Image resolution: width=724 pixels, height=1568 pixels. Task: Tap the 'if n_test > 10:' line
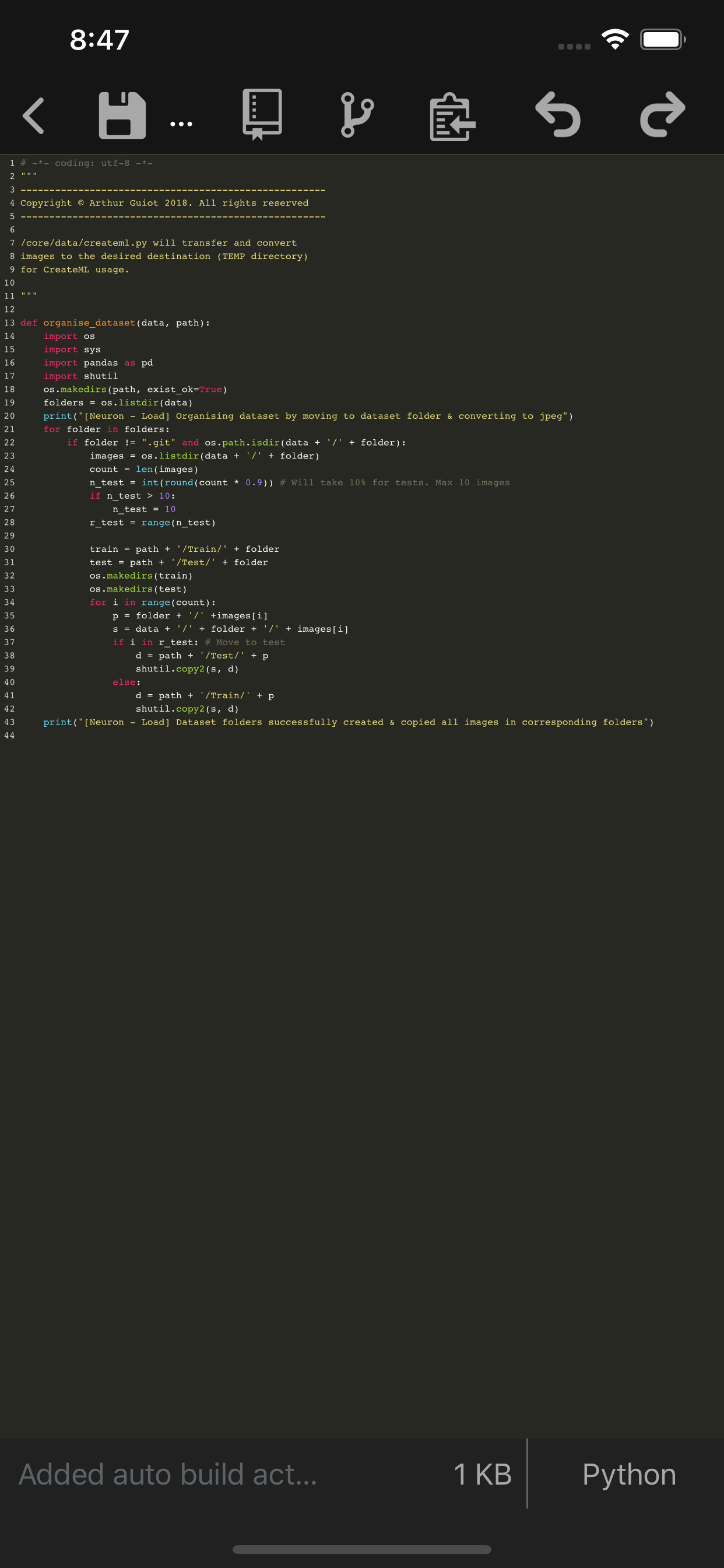tap(133, 496)
